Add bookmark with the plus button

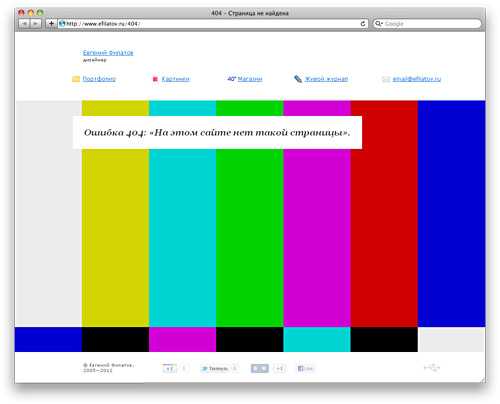[x=51, y=24]
